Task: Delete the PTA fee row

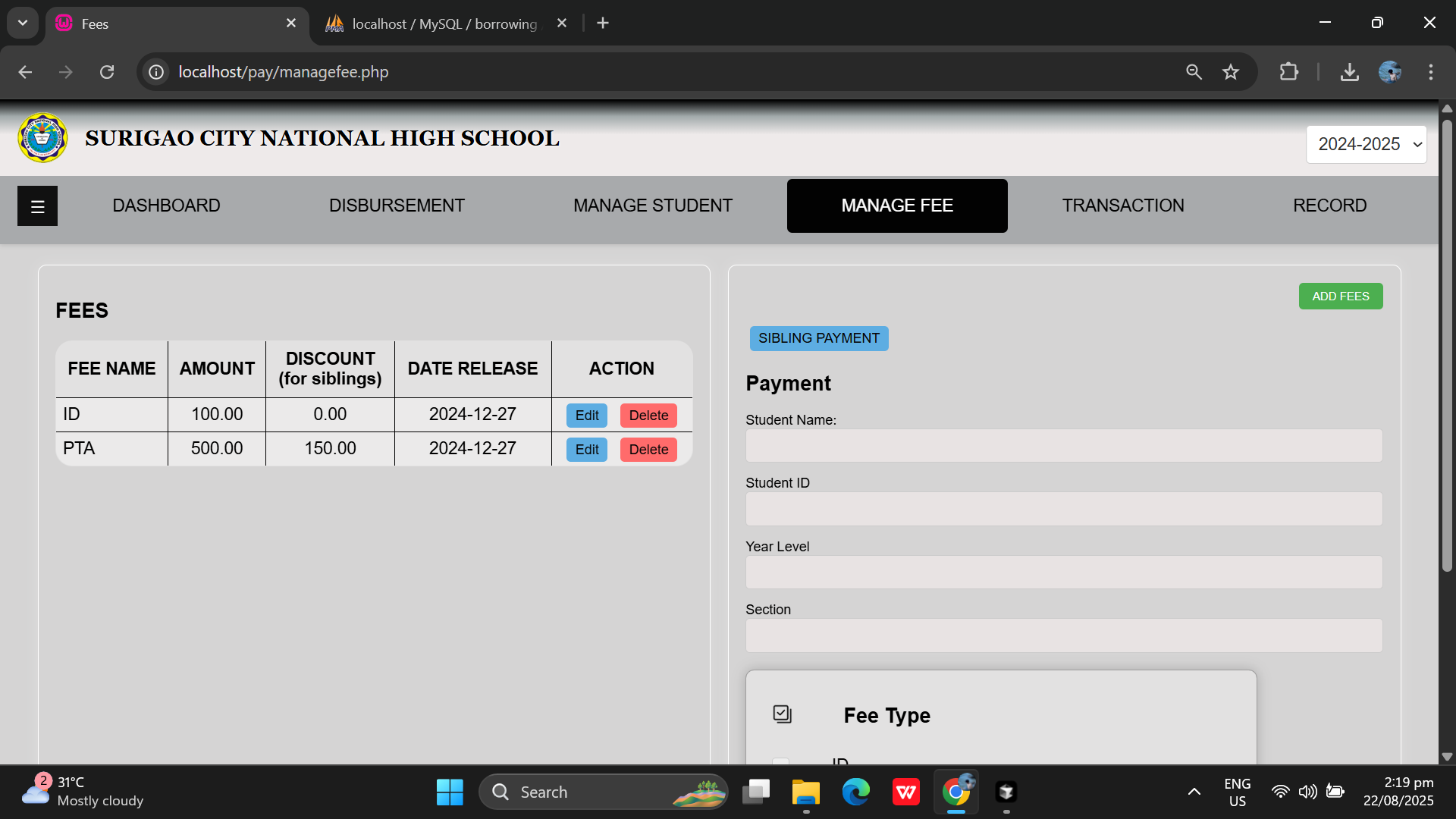Action: pyautogui.click(x=648, y=450)
